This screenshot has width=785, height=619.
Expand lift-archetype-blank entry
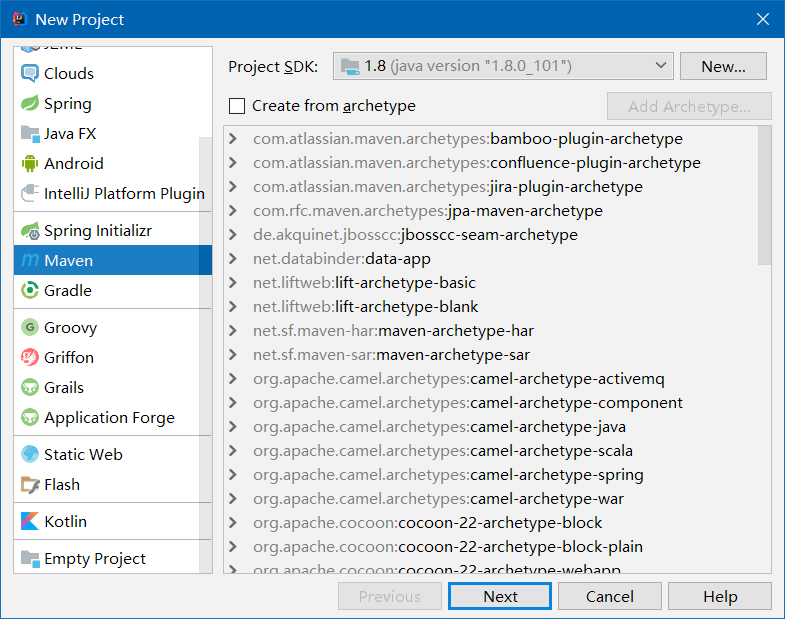[x=233, y=307]
